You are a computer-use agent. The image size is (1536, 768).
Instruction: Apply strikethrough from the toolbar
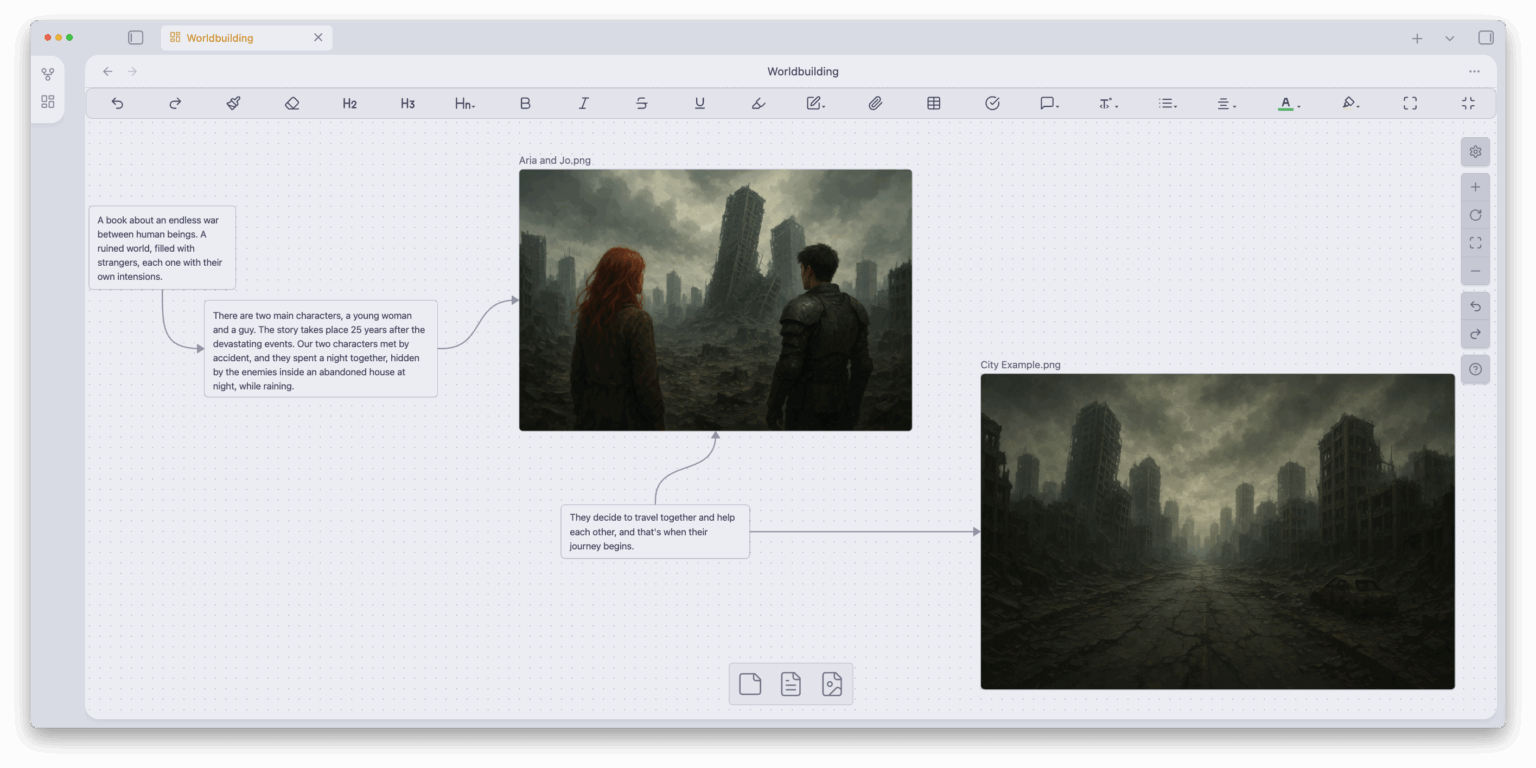(x=641, y=102)
